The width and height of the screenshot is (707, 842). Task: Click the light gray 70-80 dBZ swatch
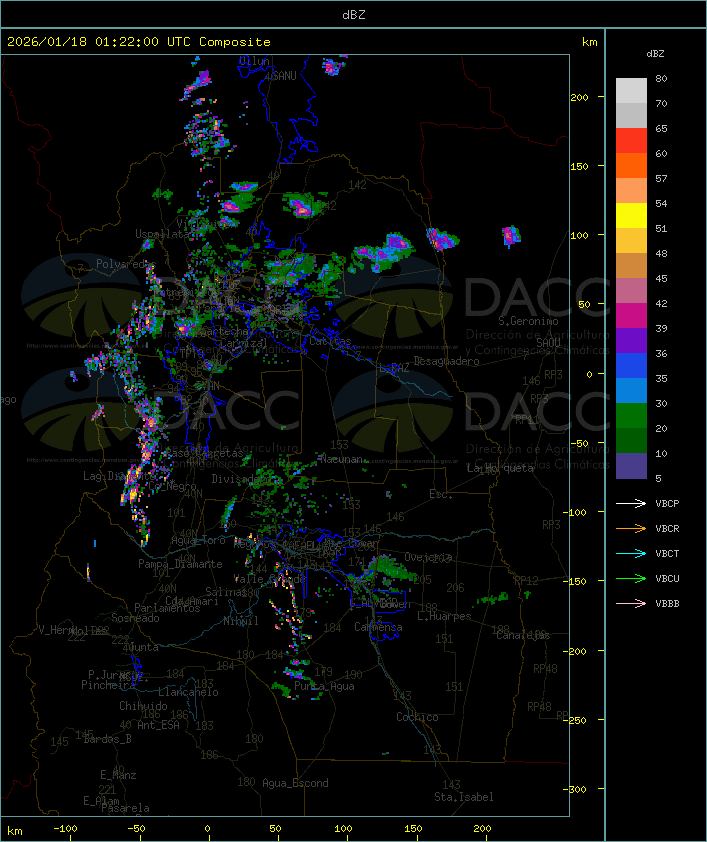click(631, 91)
